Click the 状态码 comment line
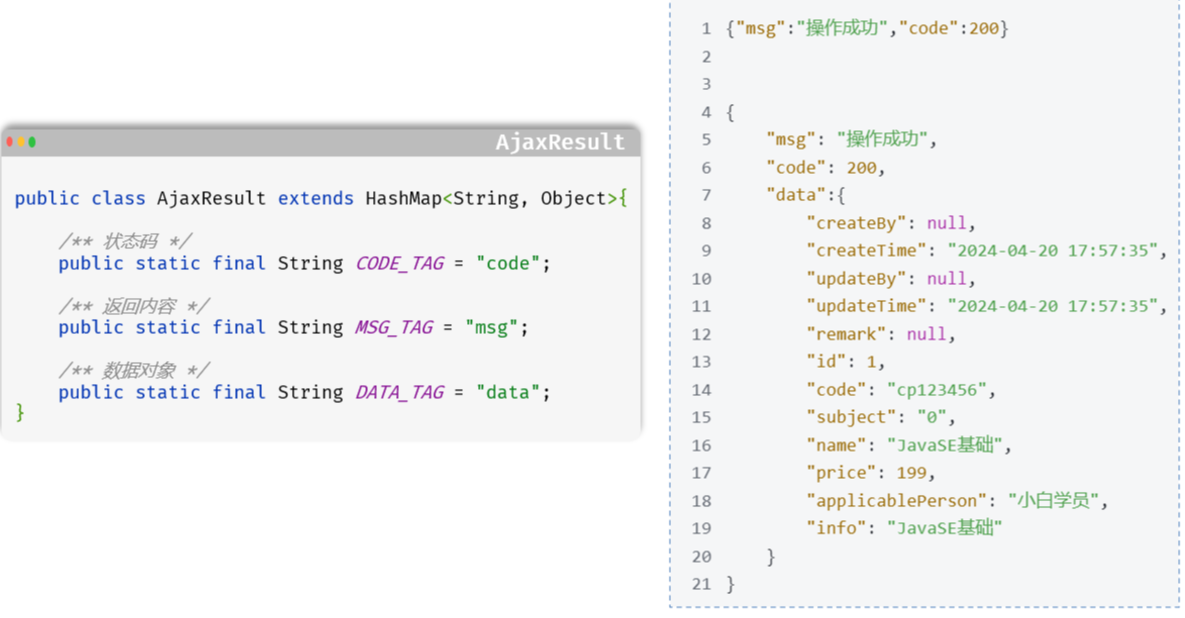This screenshot has width=1185, height=618. 124,241
